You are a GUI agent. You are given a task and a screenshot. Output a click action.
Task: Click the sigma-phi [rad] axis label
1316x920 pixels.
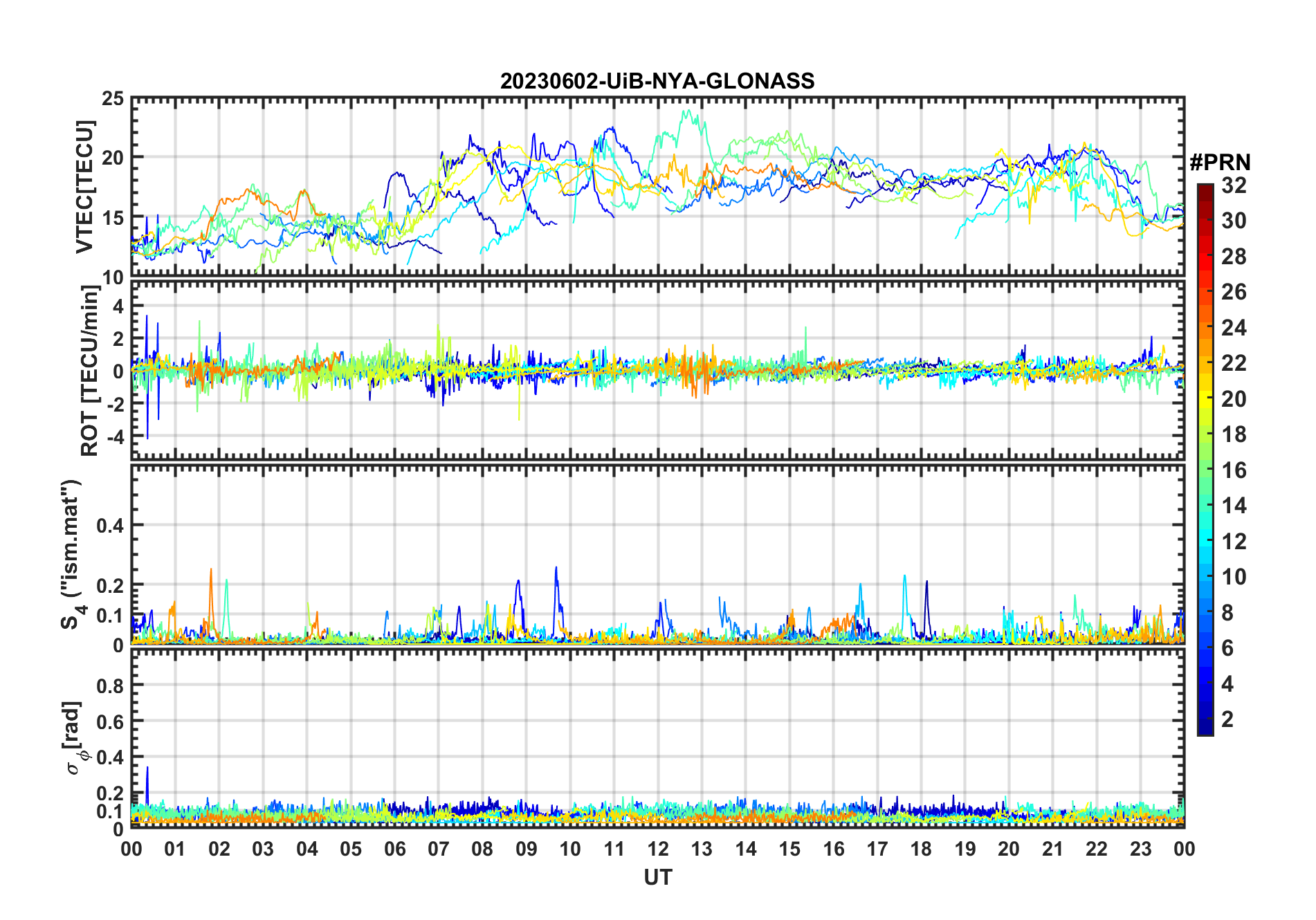tap(73, 738)
